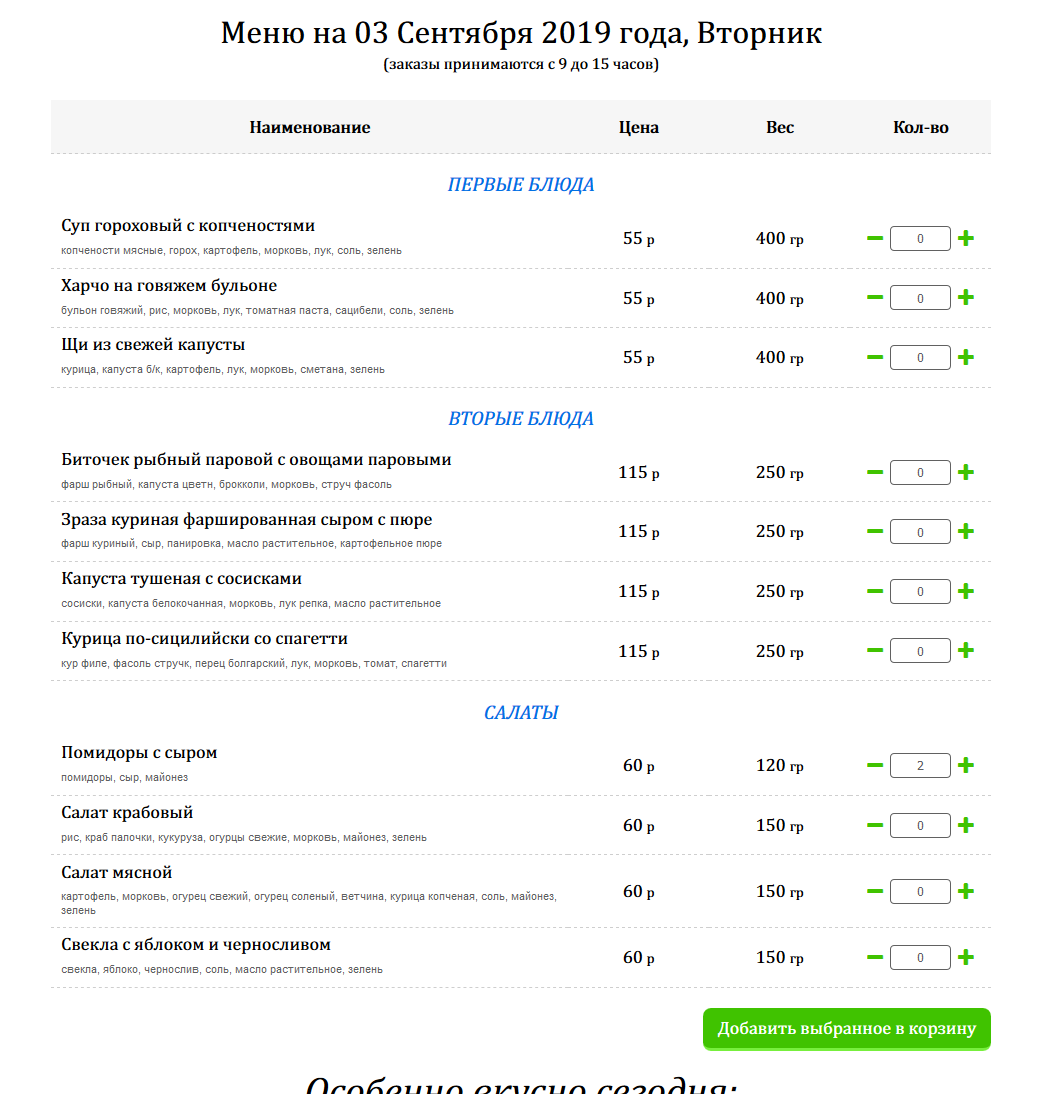Select quantity box for Салат крабовый
The image size is (1052, 1094).
pos(920,826)
